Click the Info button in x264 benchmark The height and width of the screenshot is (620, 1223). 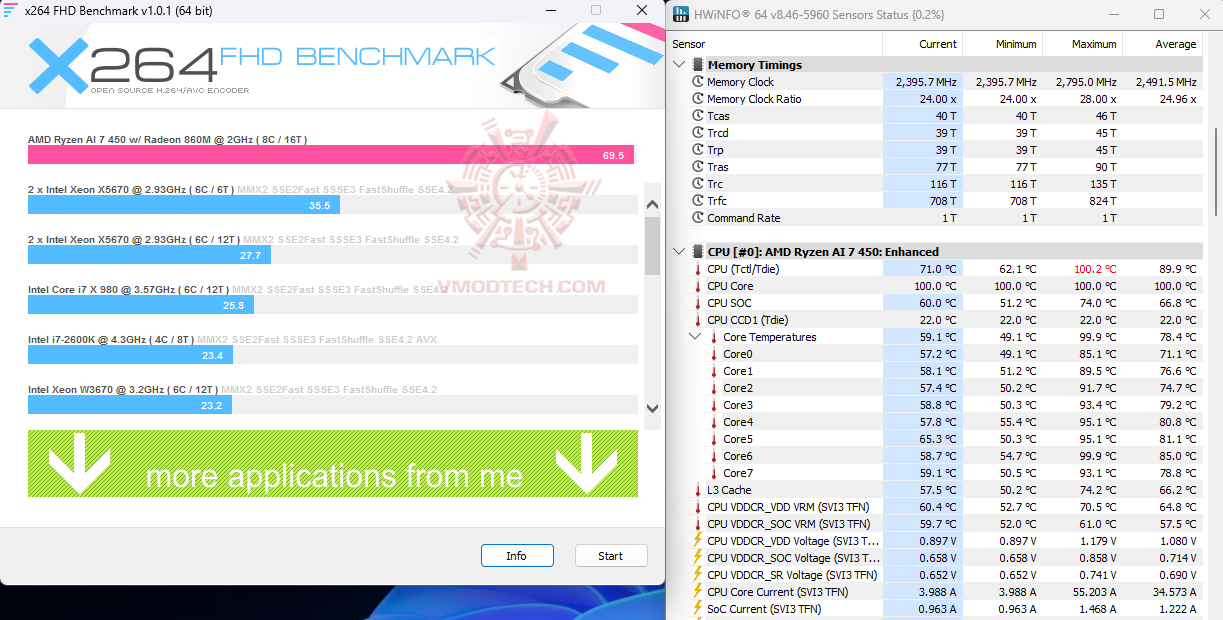tap(516, 556)
